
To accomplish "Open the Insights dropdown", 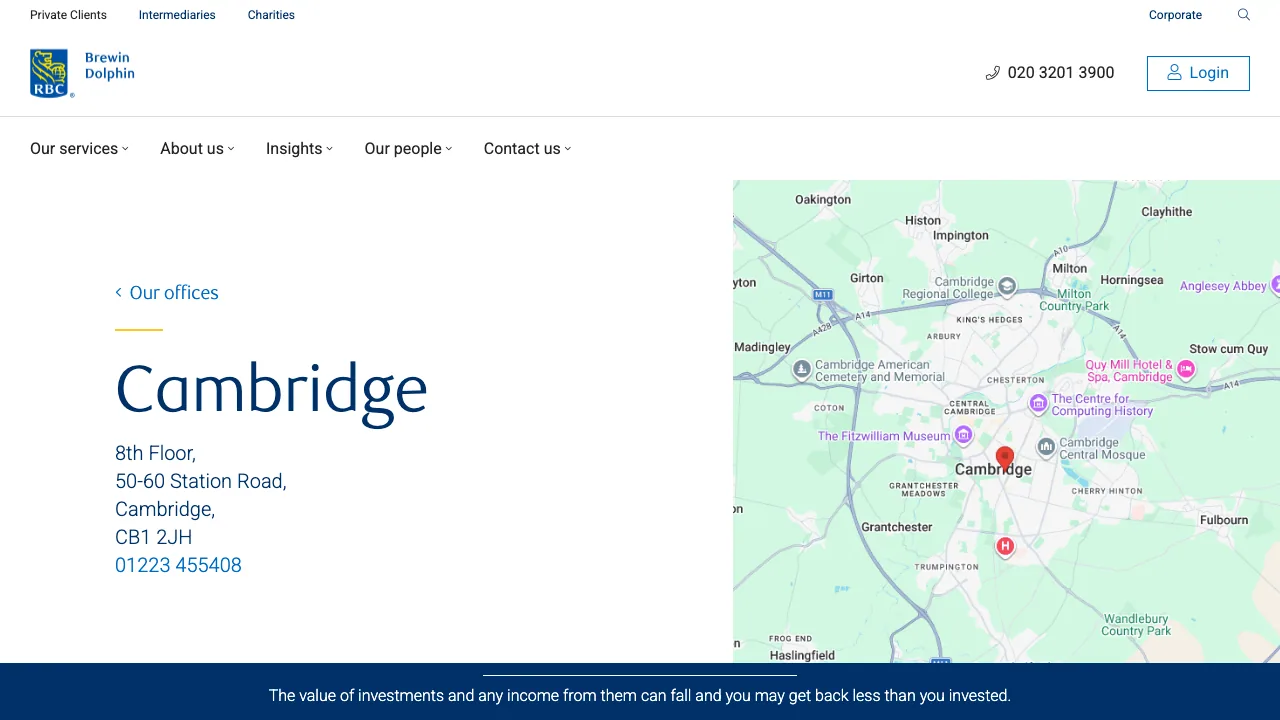I will click(298, 148).
